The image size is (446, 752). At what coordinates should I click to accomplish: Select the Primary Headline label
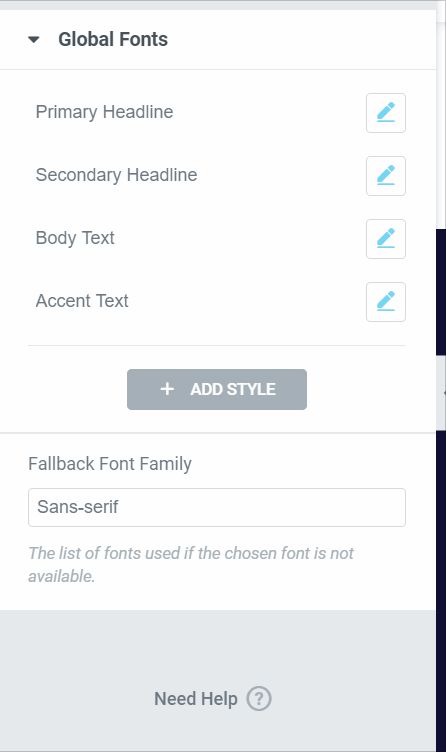[105, 112]
